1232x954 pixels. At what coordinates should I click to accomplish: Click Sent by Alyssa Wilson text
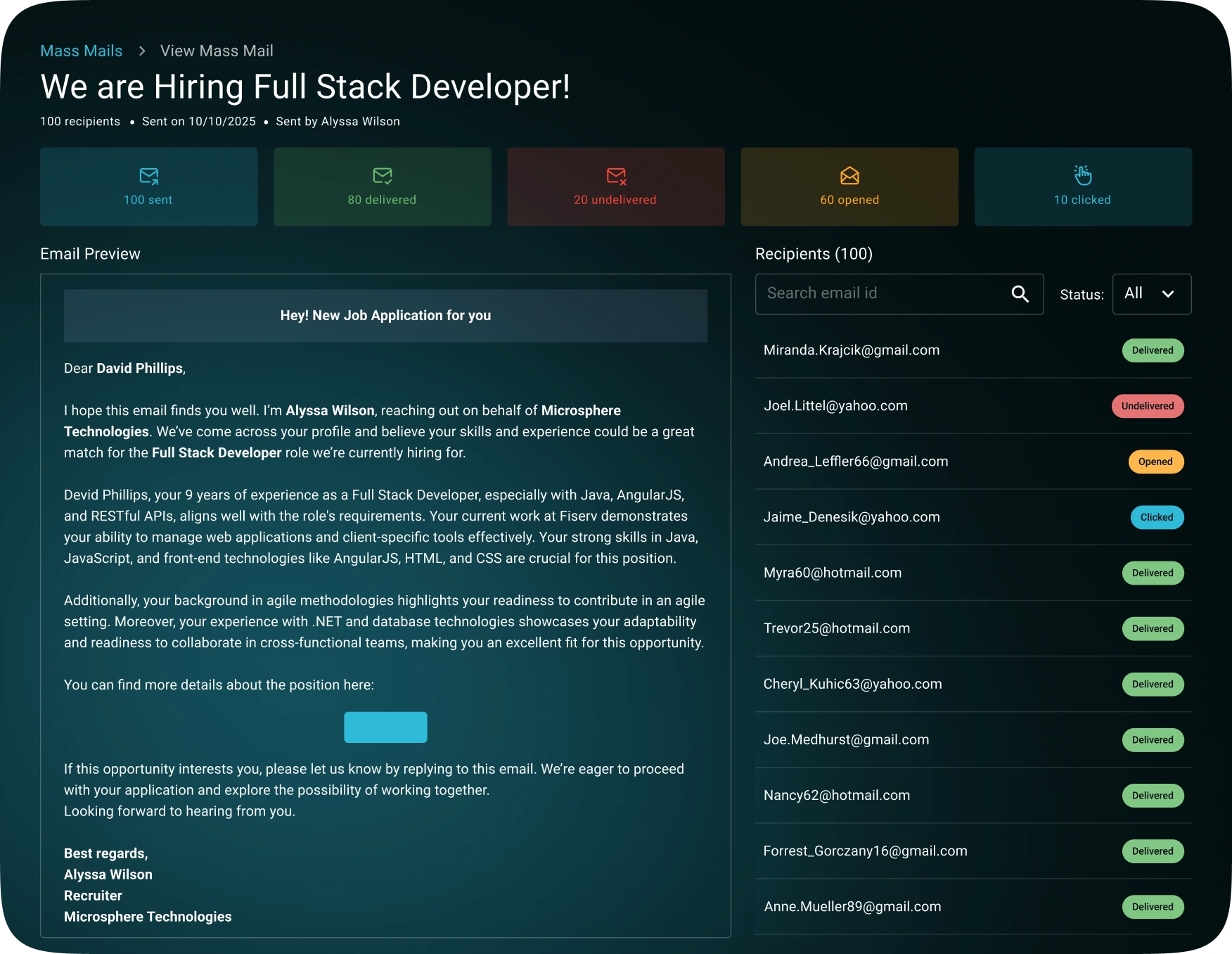tap(338, 121)
